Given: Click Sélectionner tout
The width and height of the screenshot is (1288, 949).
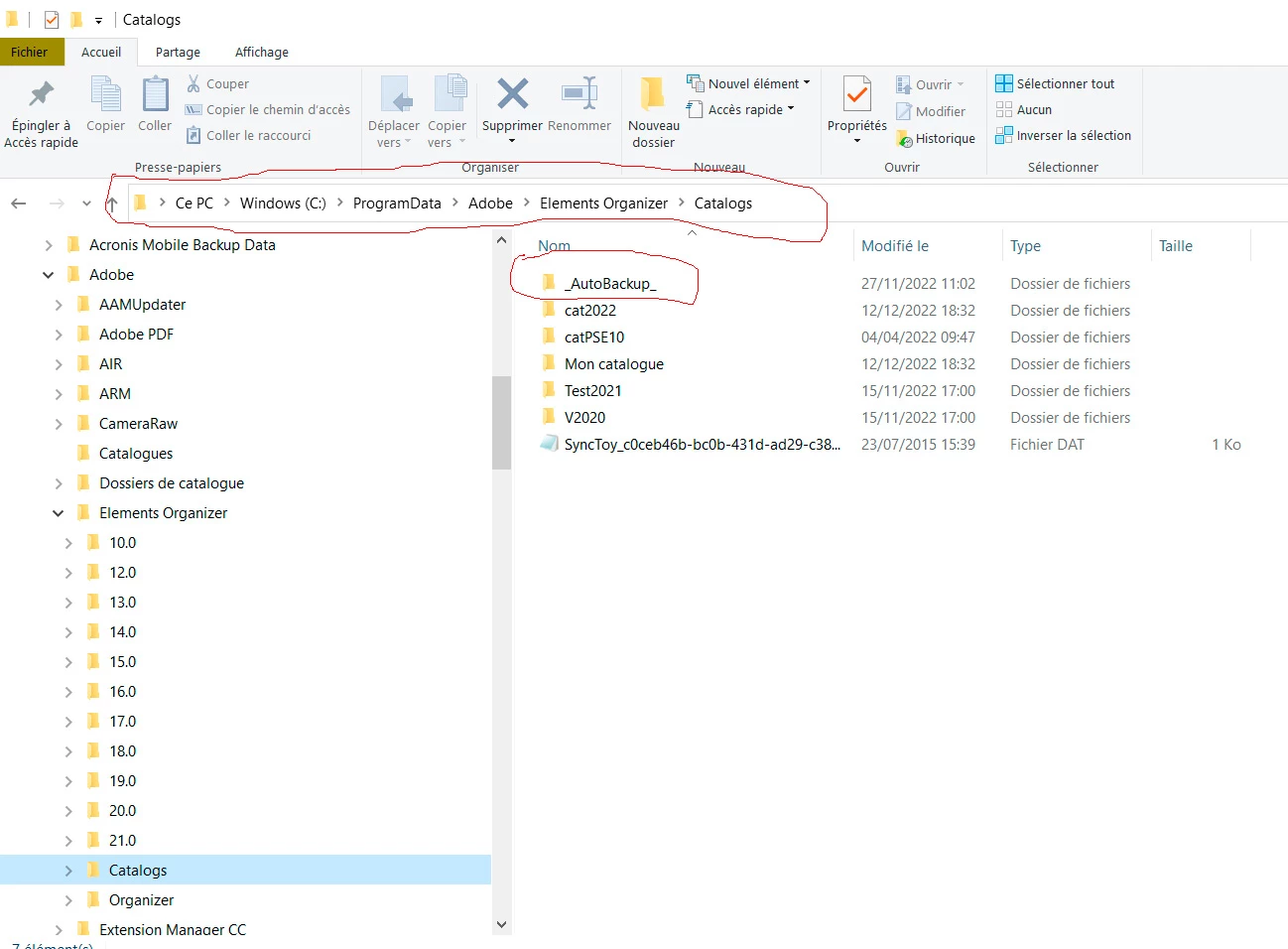Looking at the screenshot, I should (1056, 84).
